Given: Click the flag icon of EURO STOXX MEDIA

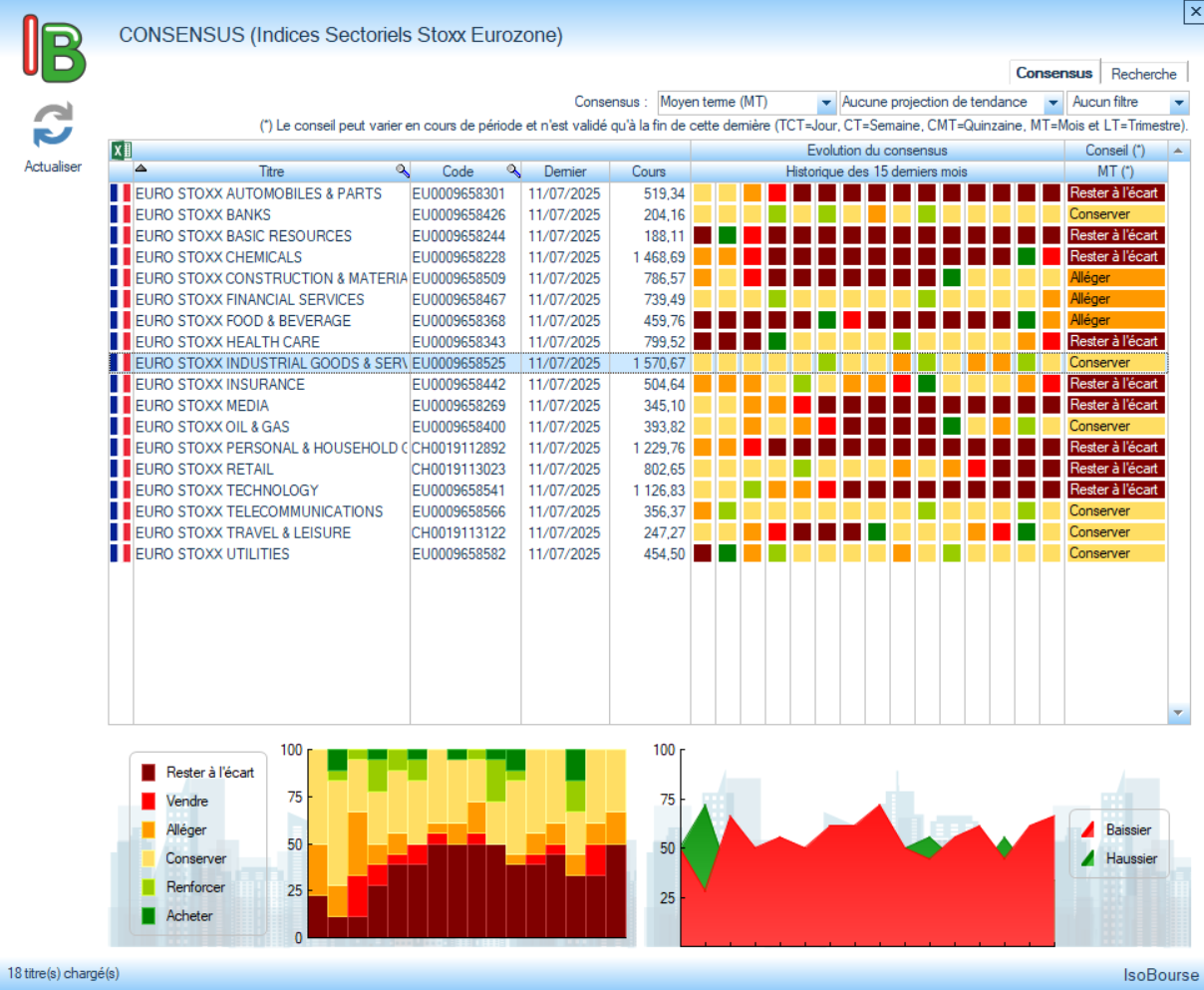Looking at the screenshot, I should [121, 405].
